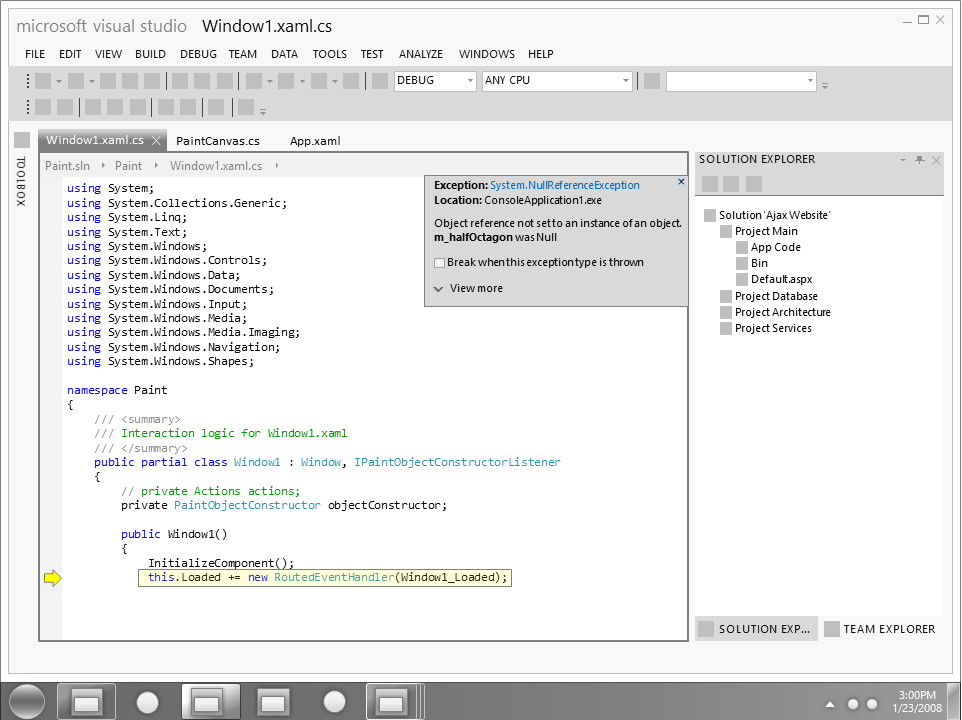This screenshot has width=962, height=720.
Task: Click the 'using System.Linq;' code line
Action: click(127, 217)
